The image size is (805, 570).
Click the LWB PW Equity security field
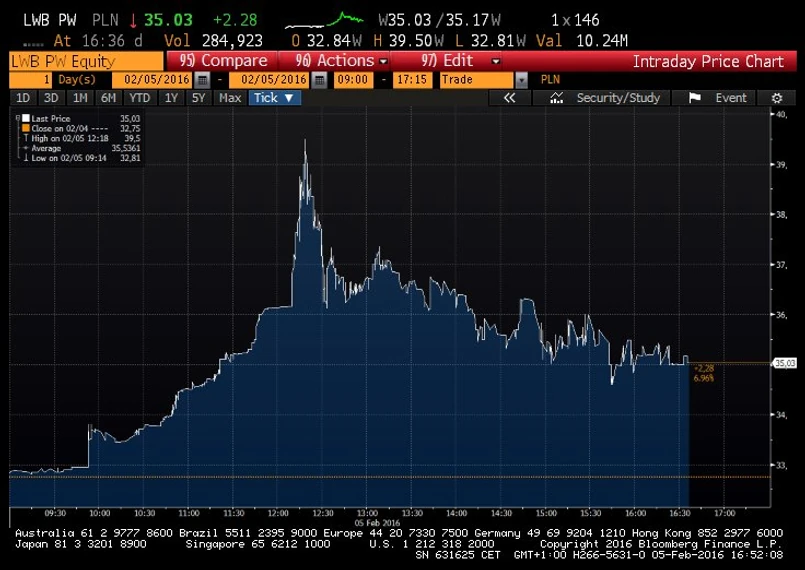86,61
